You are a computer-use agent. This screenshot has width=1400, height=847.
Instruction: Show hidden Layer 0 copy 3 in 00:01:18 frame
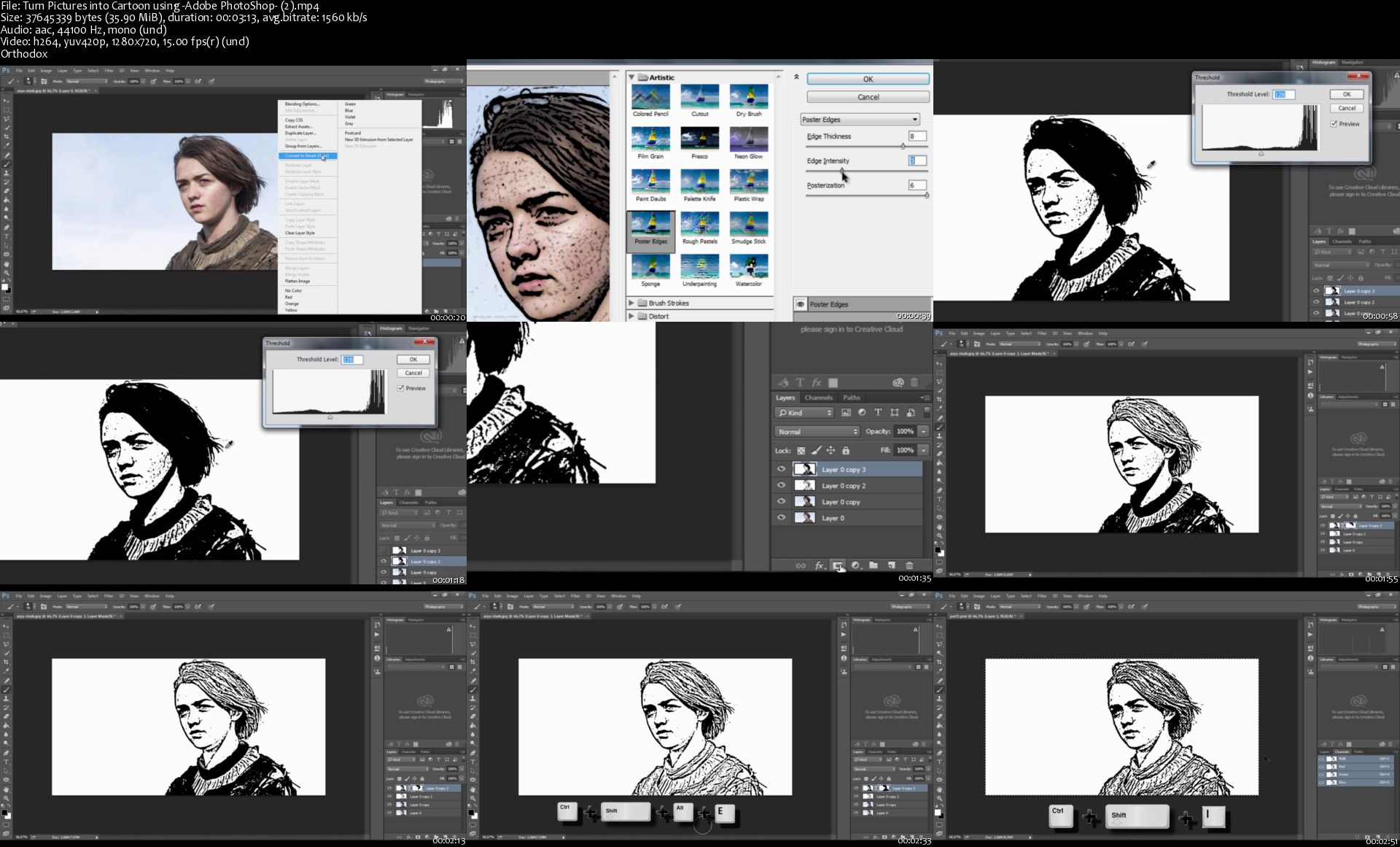point(384,550)
